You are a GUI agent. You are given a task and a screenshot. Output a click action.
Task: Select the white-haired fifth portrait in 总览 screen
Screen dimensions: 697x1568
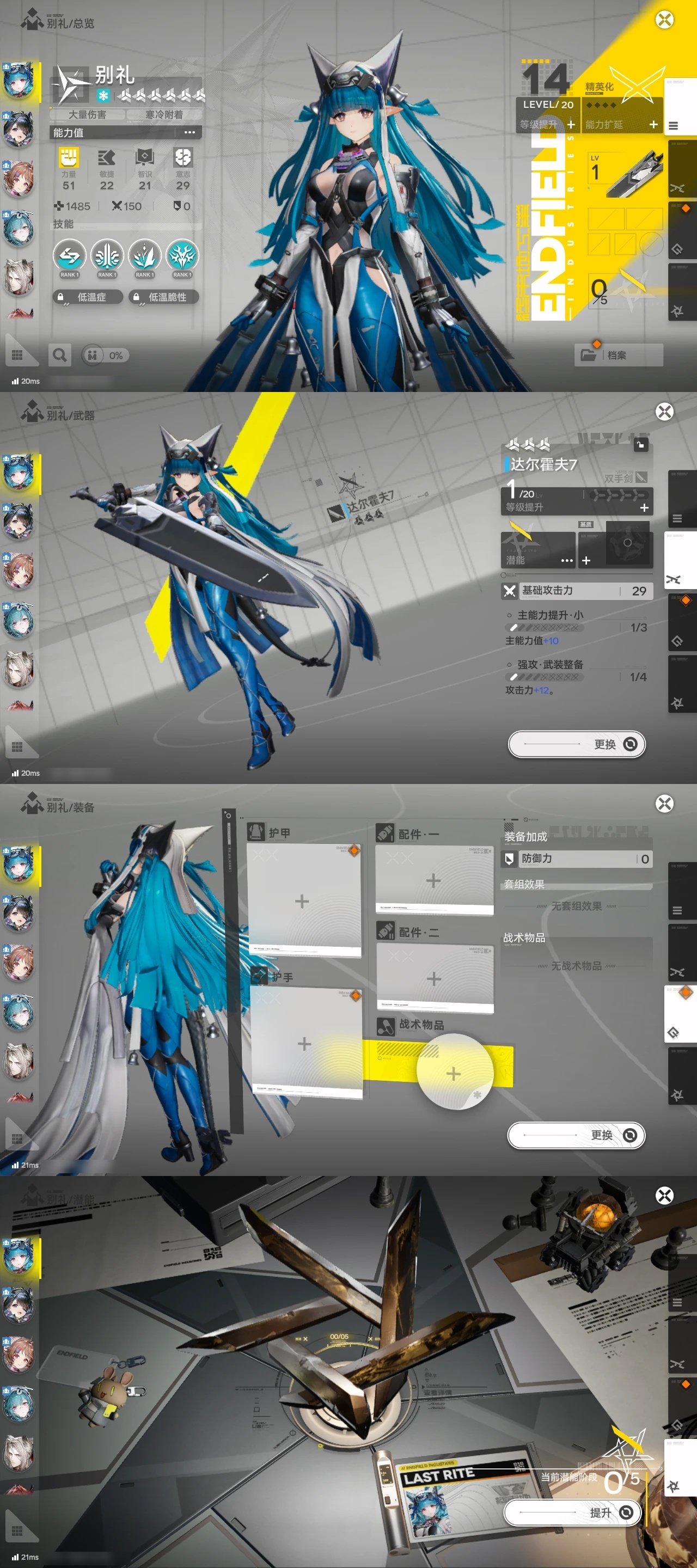[x=19, y=277]
